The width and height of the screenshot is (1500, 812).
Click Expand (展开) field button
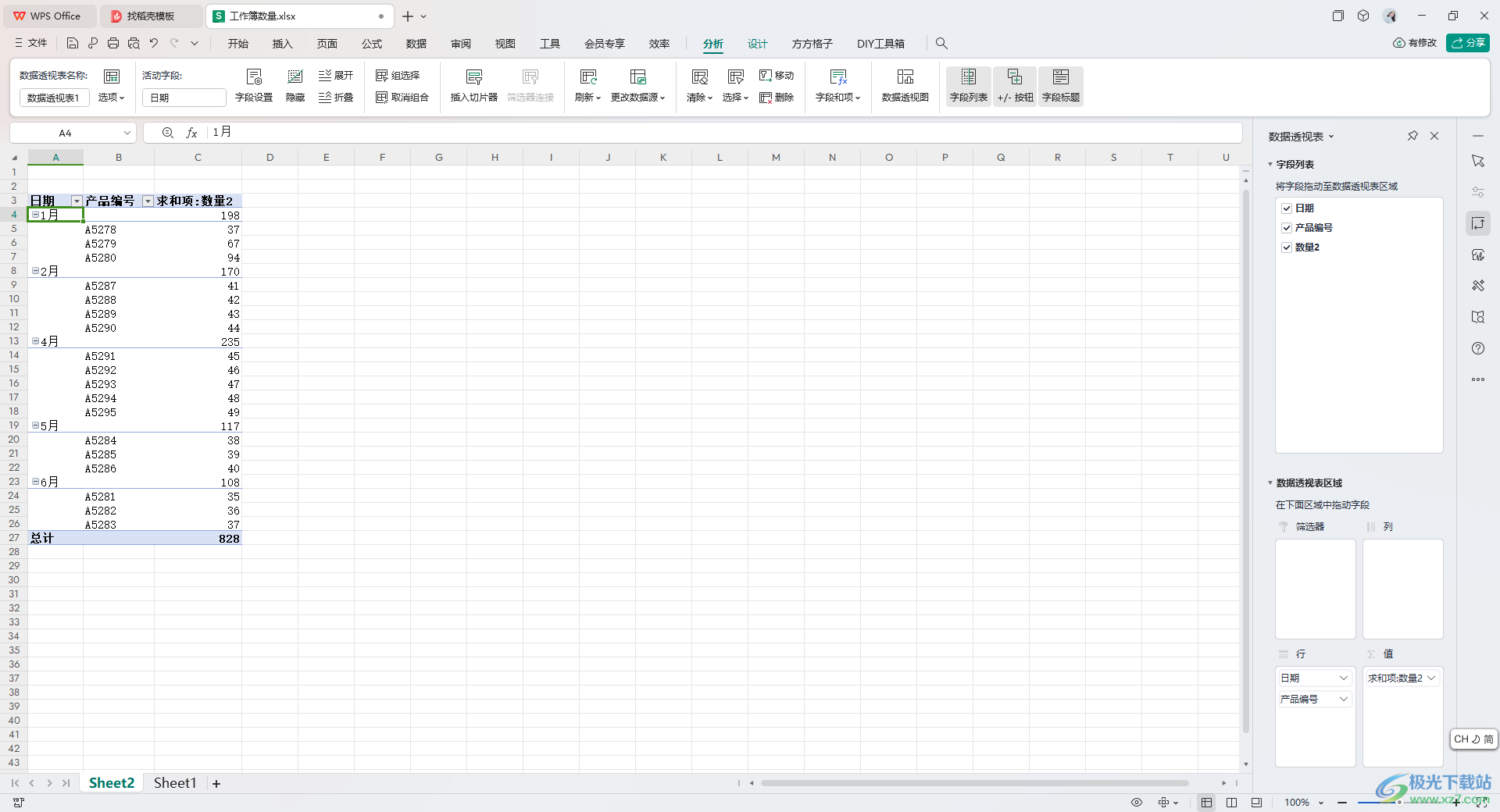[336, 76]
